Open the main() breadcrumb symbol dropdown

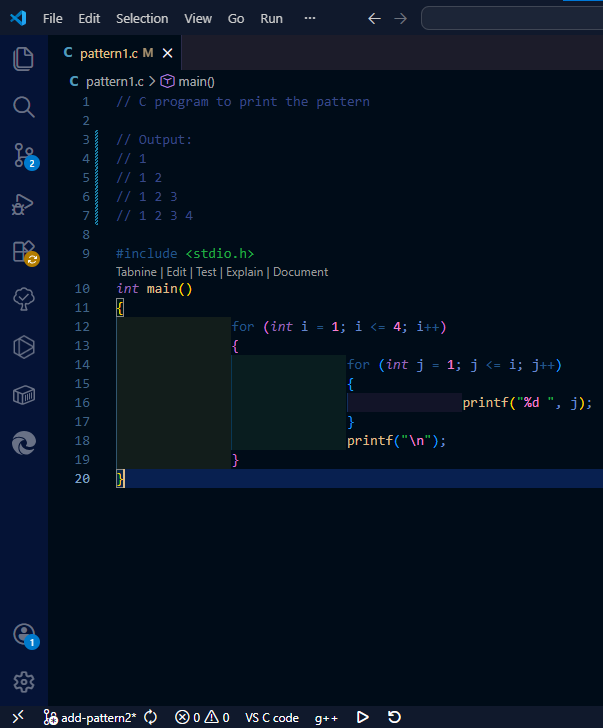pyautogui.click(x=196, y=82)
